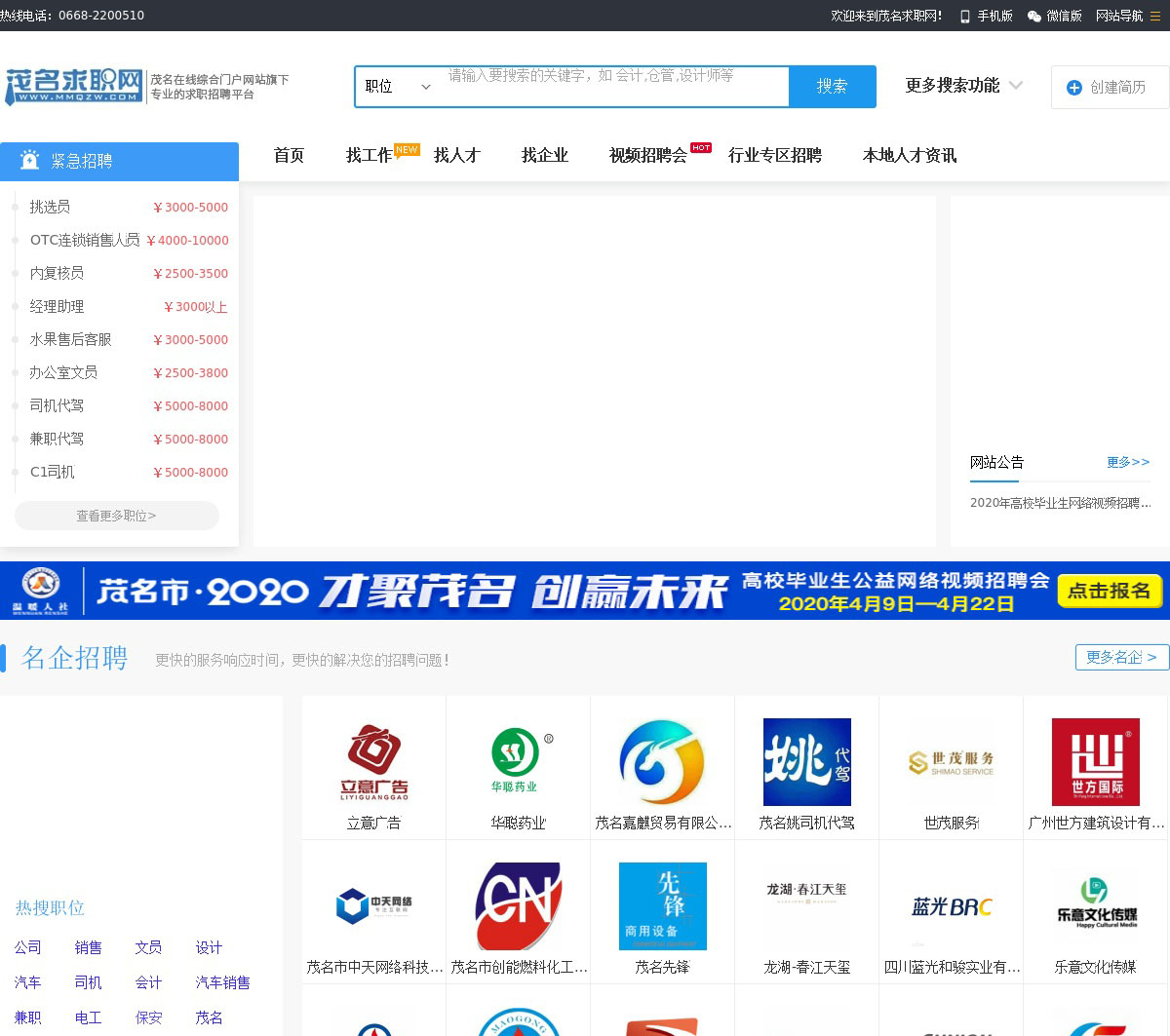Viewport: 1170px width, 1036px height.
Task: Open the 视频招聘会 menu item
Action: [x=648, y=155]
